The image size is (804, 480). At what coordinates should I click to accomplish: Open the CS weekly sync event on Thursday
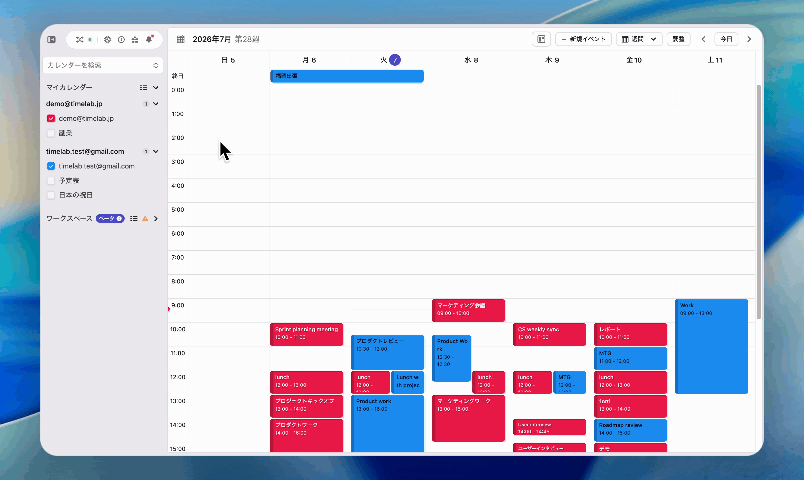549,334
